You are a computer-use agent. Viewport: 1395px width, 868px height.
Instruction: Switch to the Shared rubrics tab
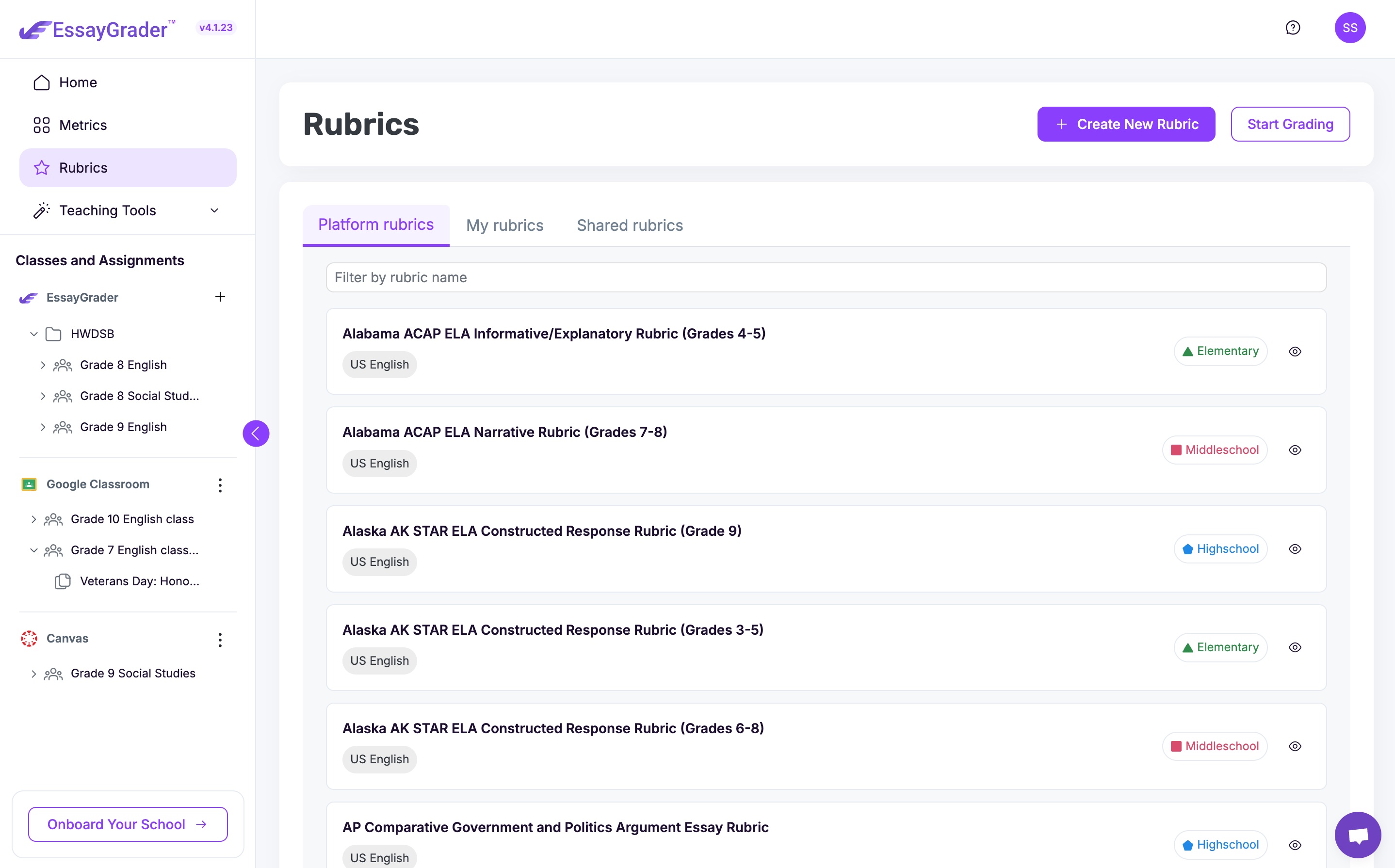tap(629, 225)
